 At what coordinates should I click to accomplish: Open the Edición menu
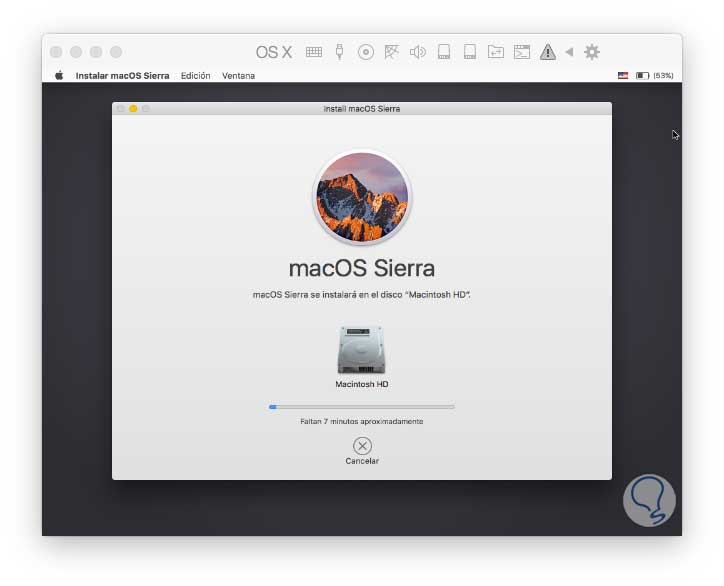195,76
